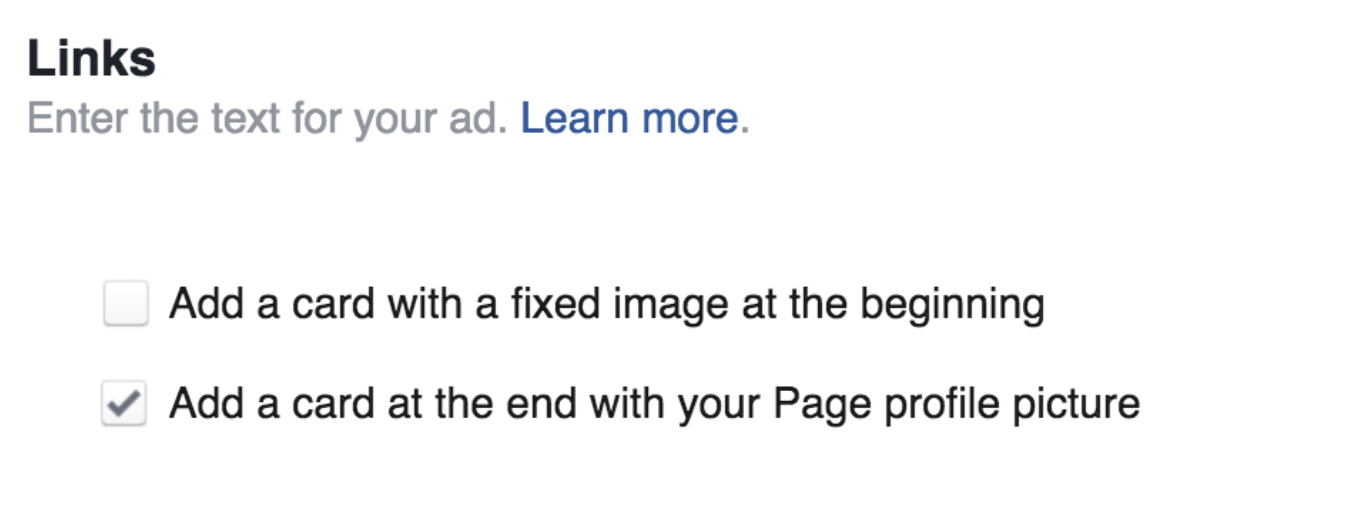Tick the empty checkbox above the checked one

(126, 304)
